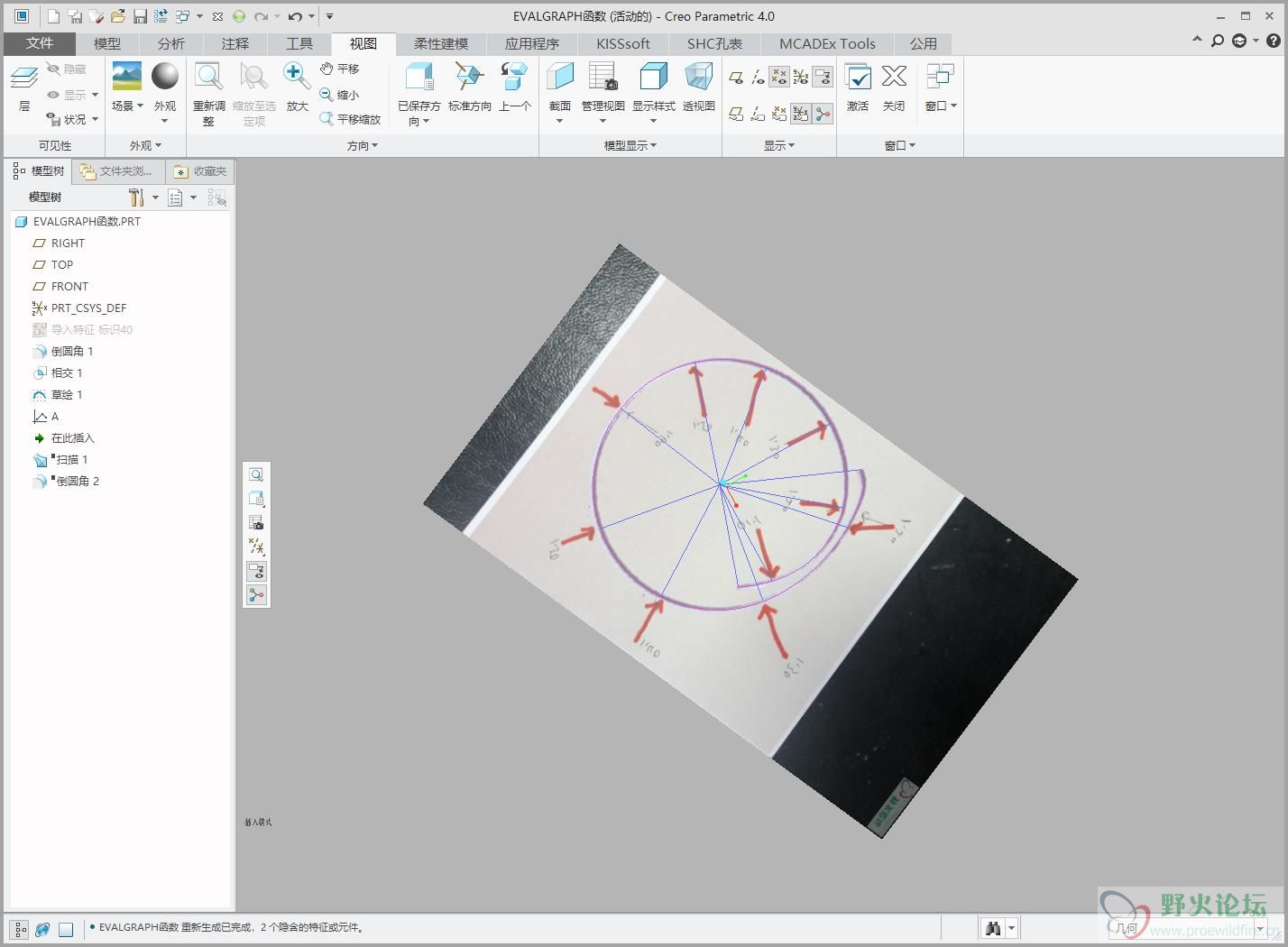Select the 平移 pan tool
Screen dimensions: 1288x947
[339, 69]
